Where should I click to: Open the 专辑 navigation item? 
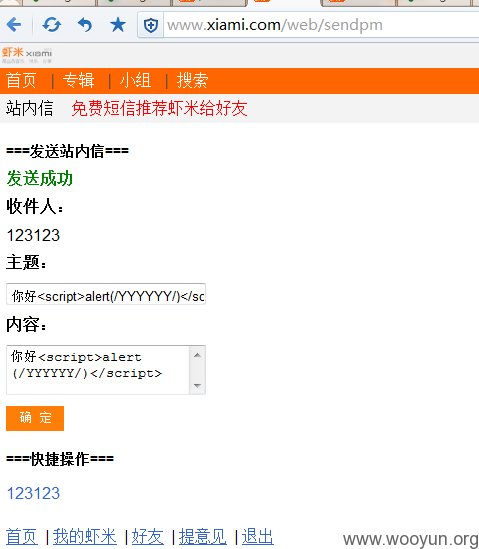tap(78, 81)
